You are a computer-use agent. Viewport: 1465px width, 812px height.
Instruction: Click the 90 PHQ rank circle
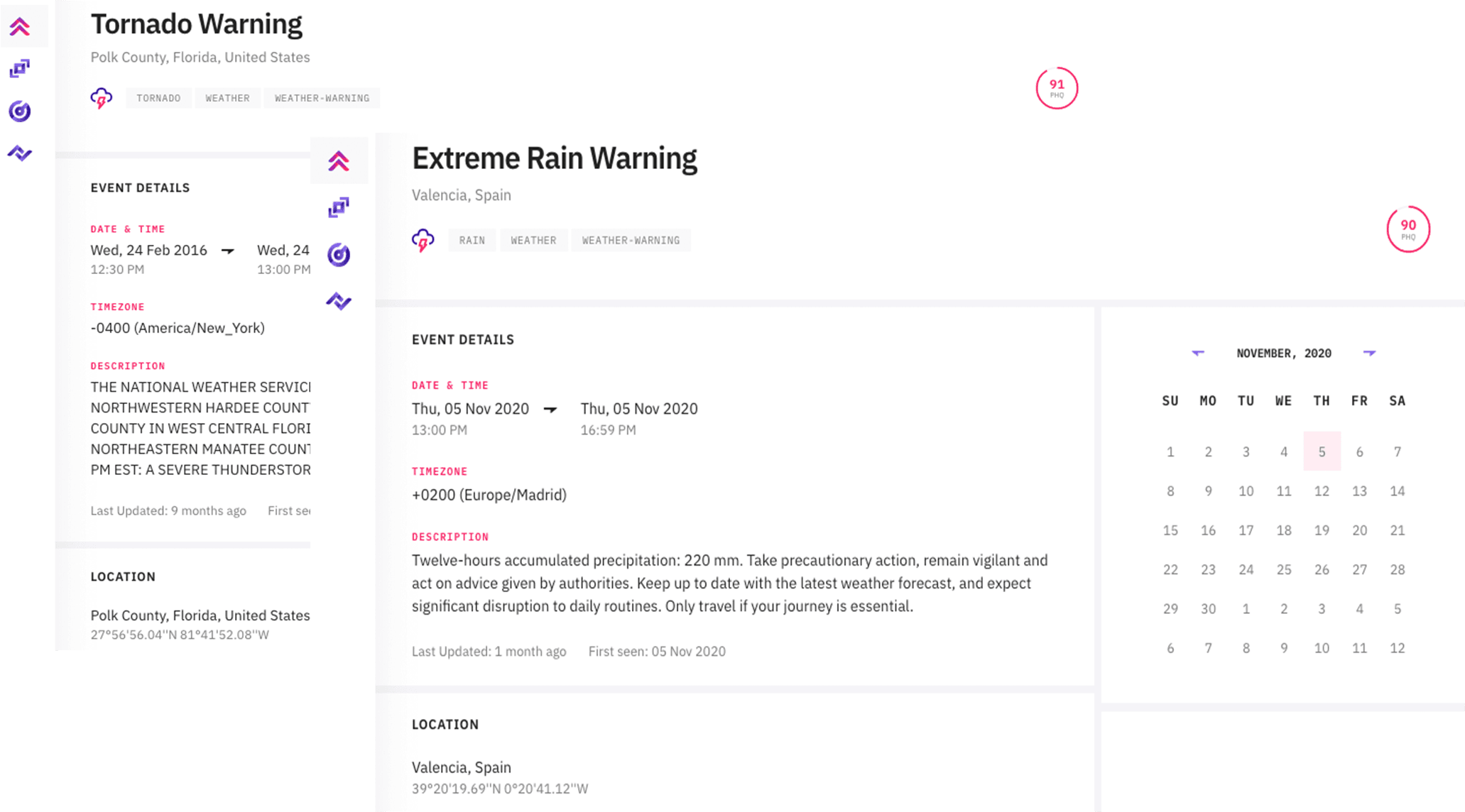point(1407,229)
